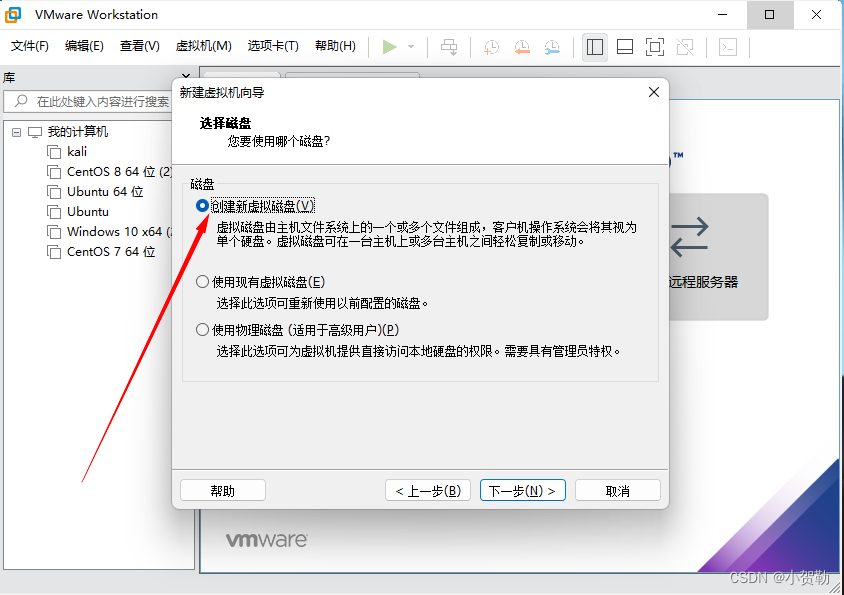
Task: Click the Take Snapshot toolbar icon
Action: pyautogui.click(x=491, y=47)
